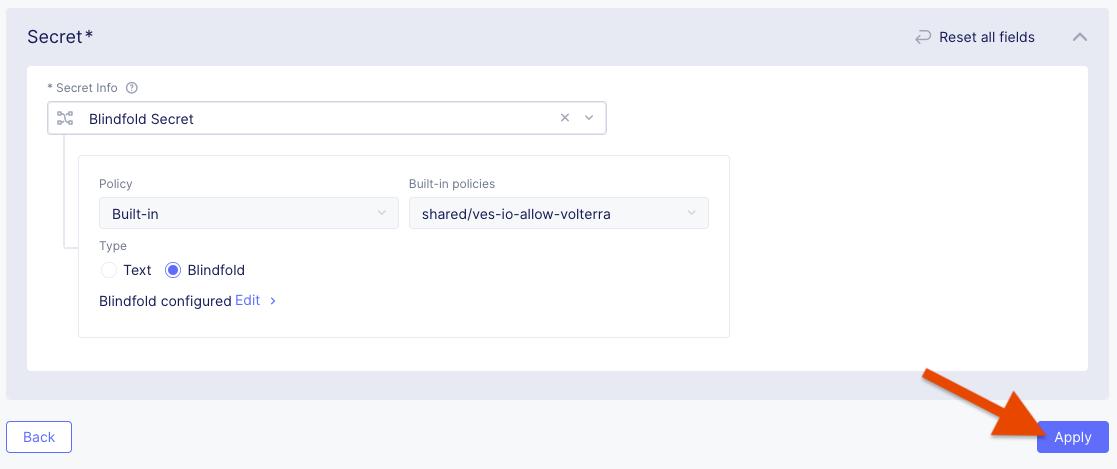
Task: Click the Blindfold Secret text in Secret Info
Action: [x=141, y=119]
